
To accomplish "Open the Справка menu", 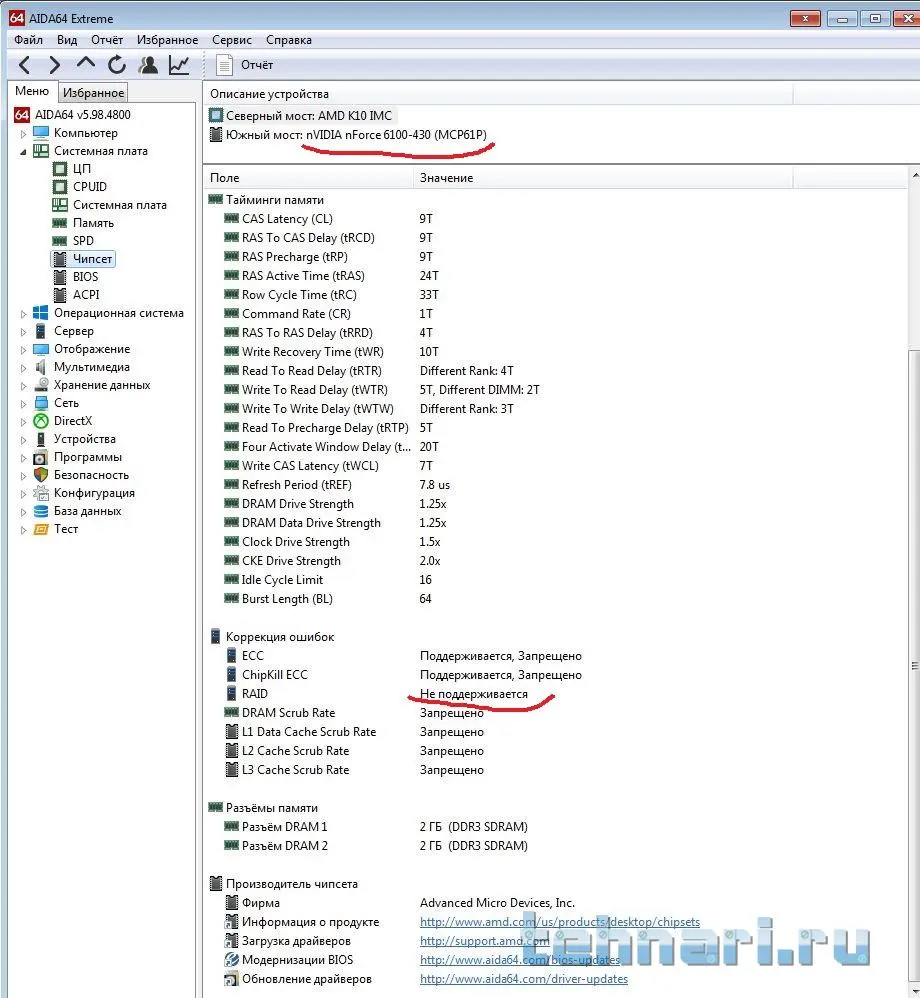I will pos(289,39).
